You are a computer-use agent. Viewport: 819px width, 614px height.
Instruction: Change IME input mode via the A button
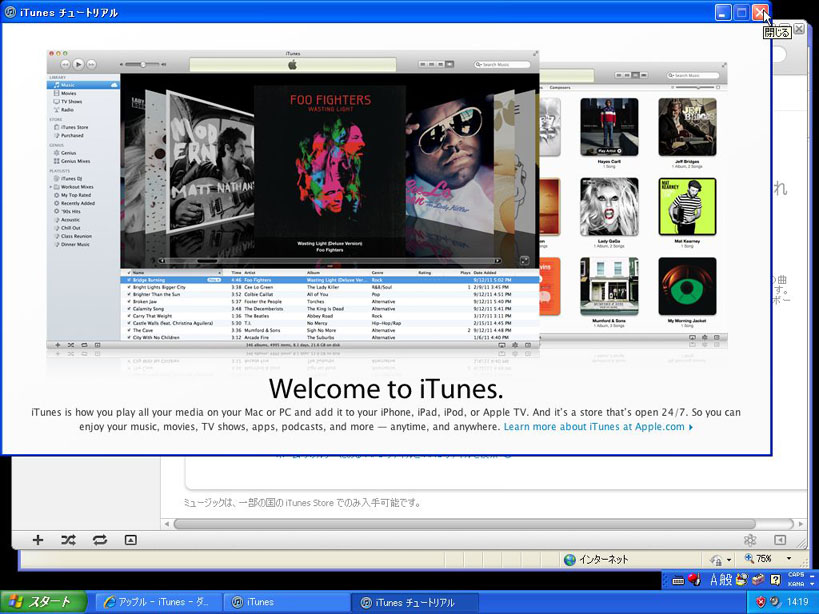click(x=714, y=579)
